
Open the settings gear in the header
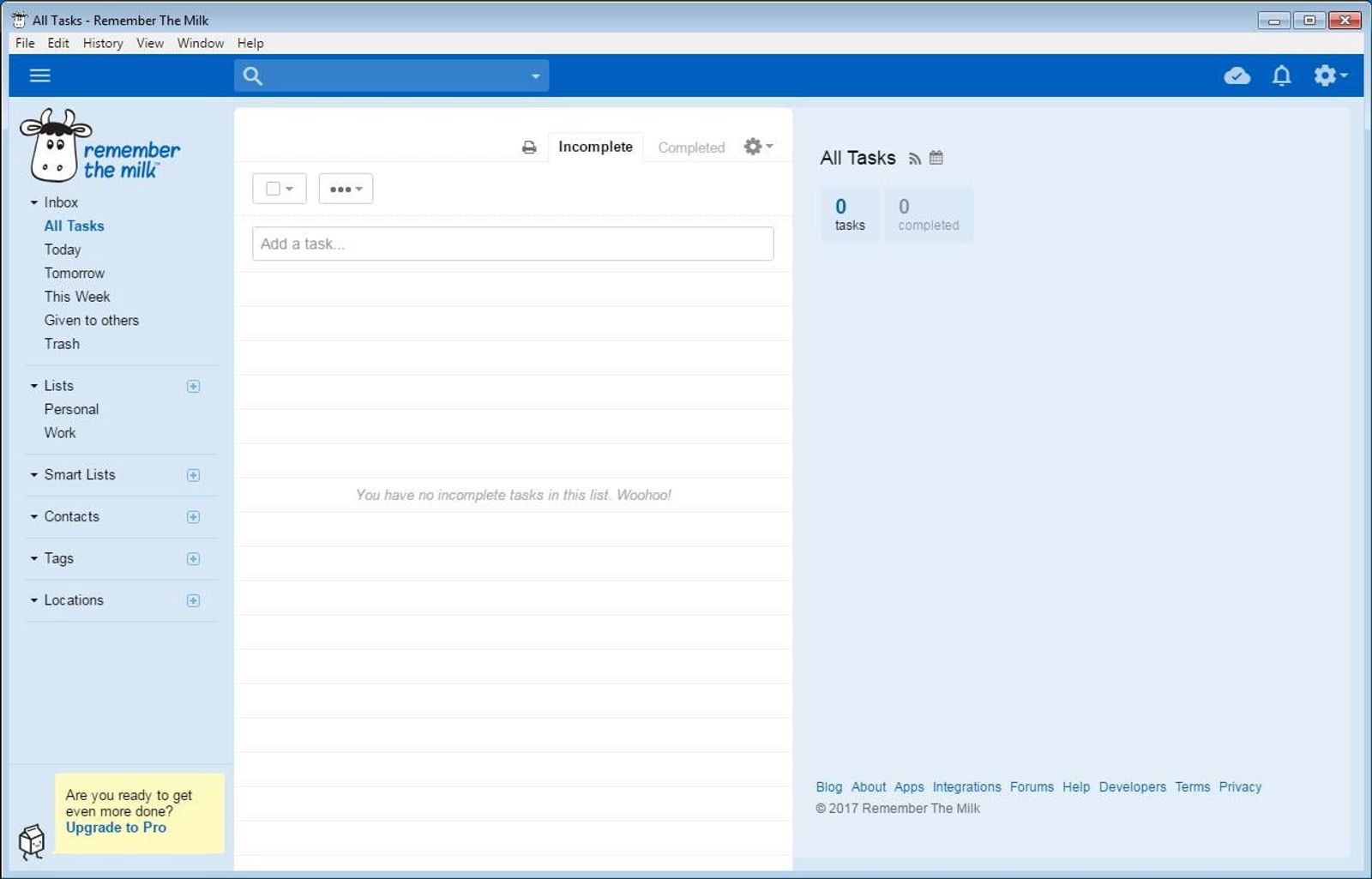[x=1330, y=75]
